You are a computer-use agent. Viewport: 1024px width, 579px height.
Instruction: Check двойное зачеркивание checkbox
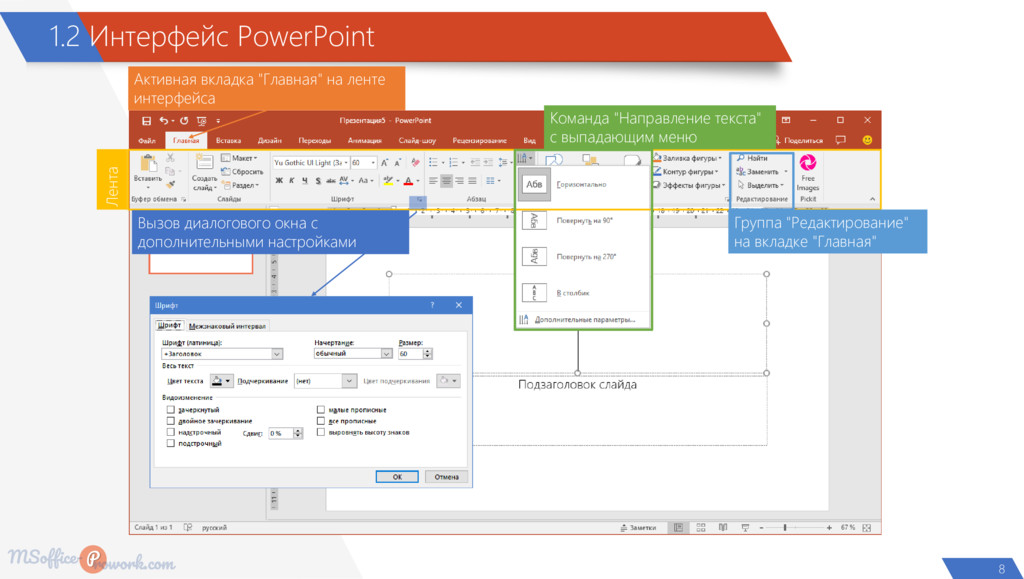point(170,421)
